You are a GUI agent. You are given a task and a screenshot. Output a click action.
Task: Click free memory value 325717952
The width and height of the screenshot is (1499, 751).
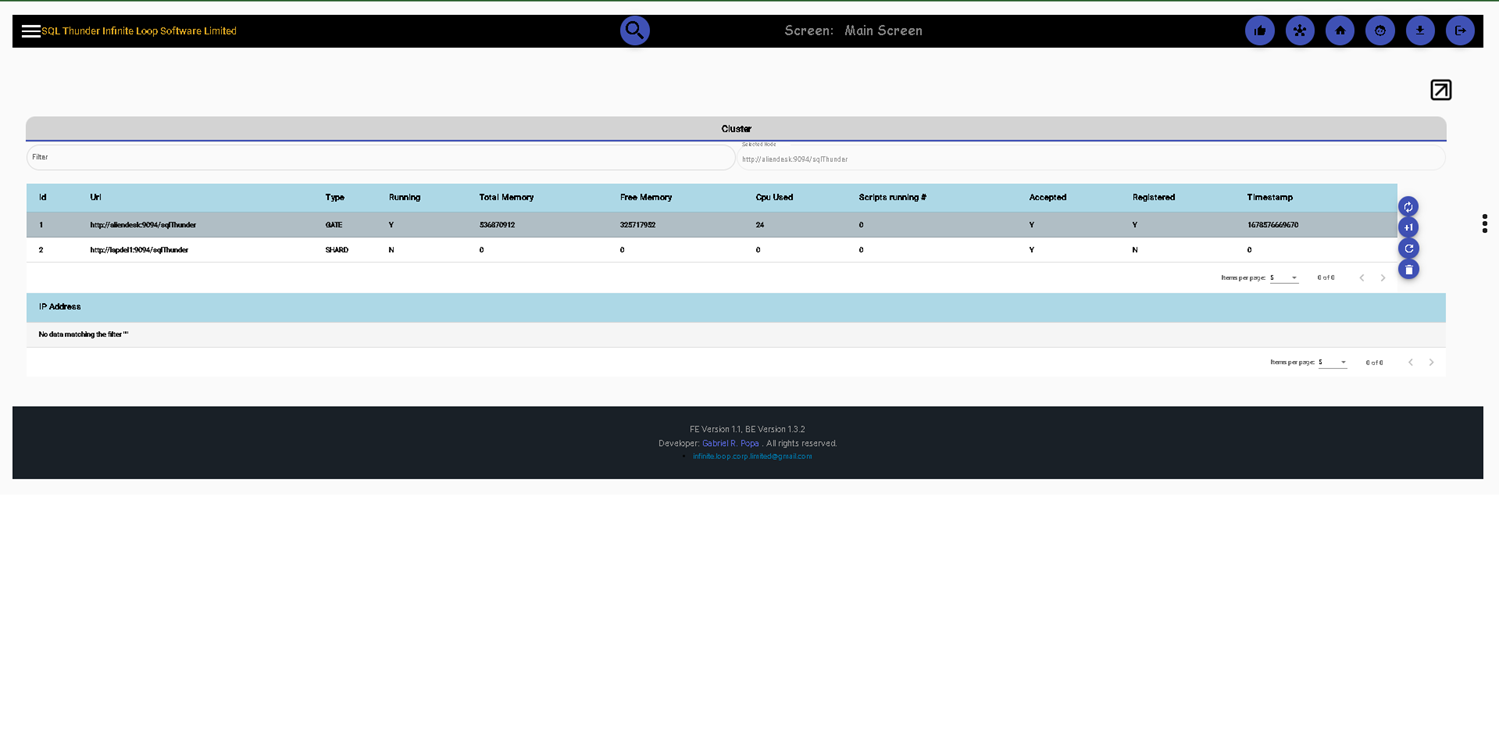pyautogui.click(x=638, y=225)
